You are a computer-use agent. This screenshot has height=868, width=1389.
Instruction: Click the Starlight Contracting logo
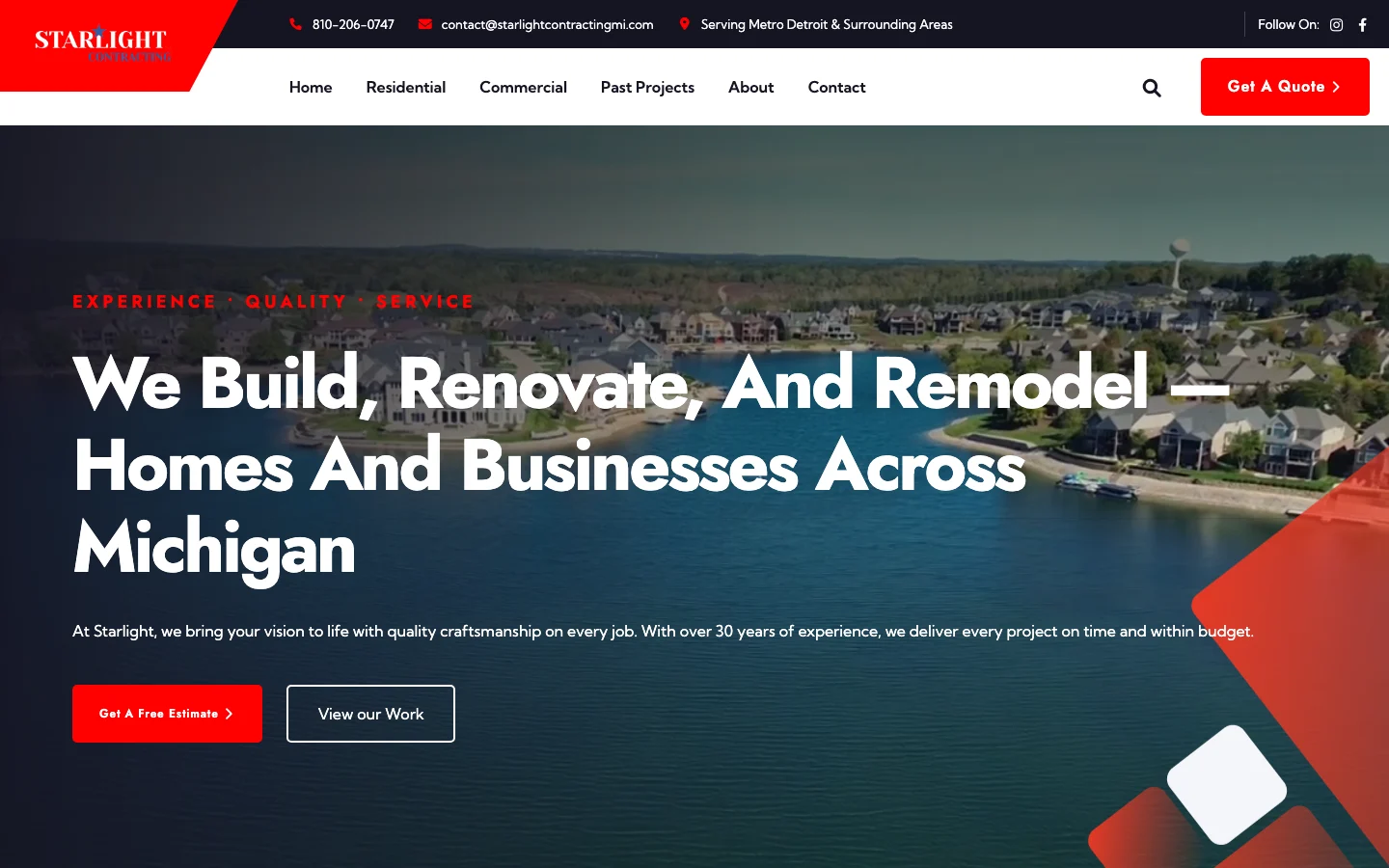click(x=102, y=44)
